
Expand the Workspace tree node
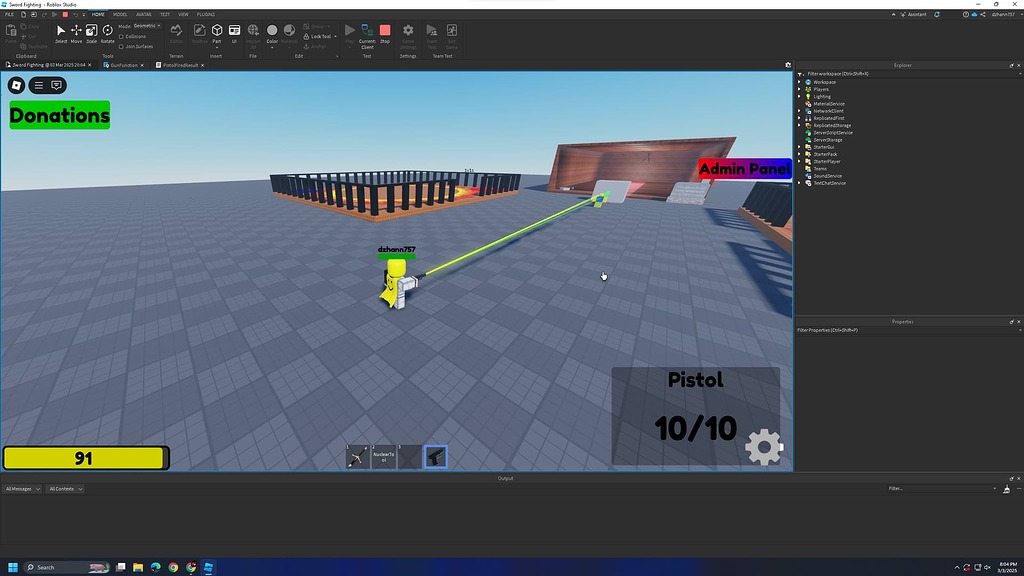(x=799, y=82)
